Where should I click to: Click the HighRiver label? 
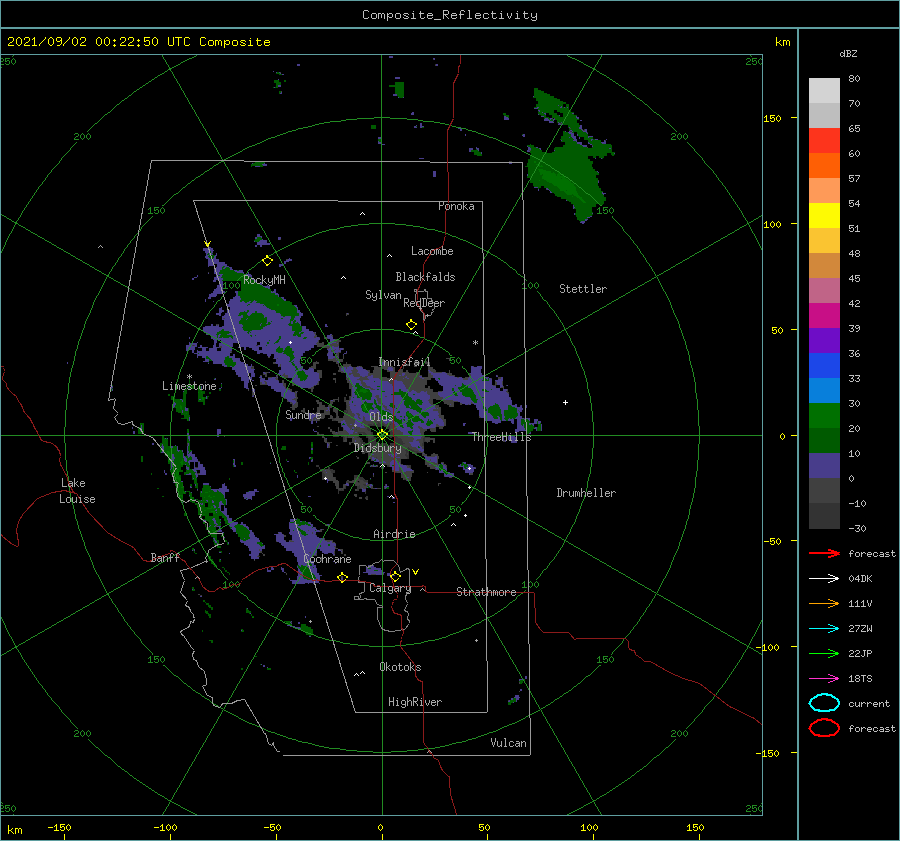pos(415,702)
